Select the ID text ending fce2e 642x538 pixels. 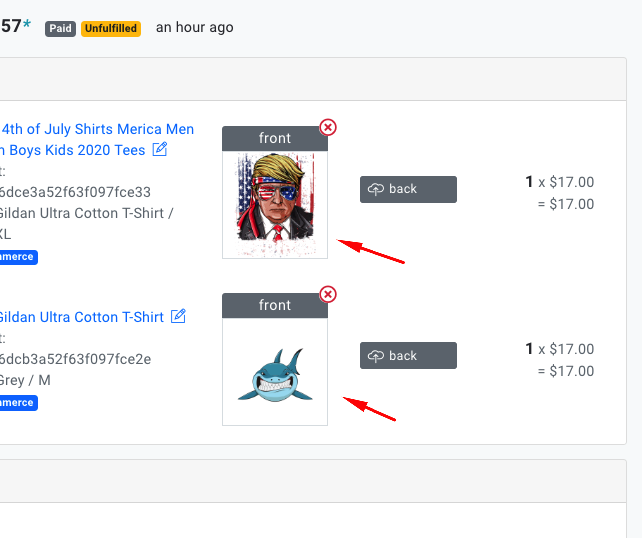coord(75,359)
